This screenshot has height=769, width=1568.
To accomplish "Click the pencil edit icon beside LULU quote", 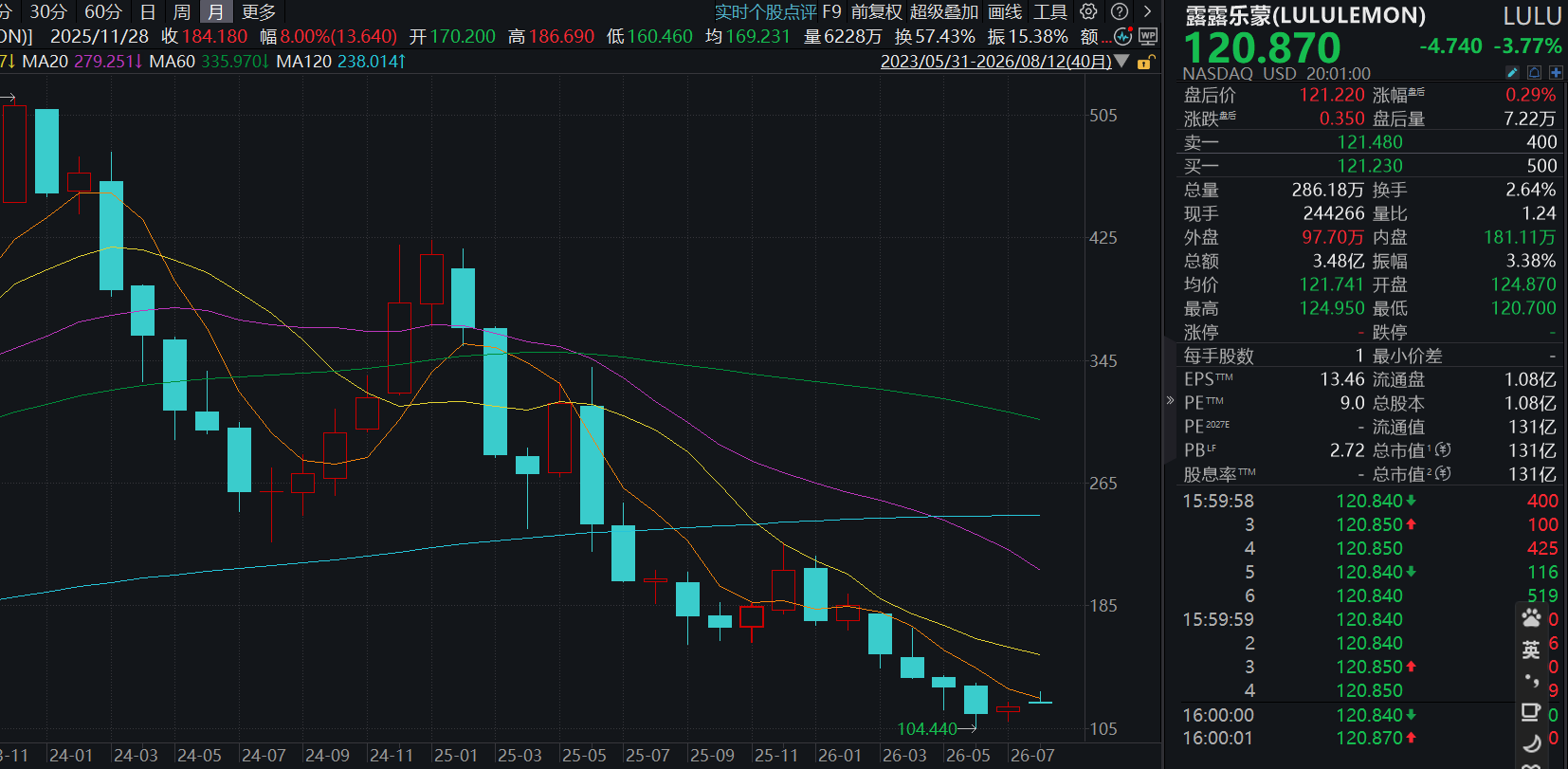I will [1512, 73].
